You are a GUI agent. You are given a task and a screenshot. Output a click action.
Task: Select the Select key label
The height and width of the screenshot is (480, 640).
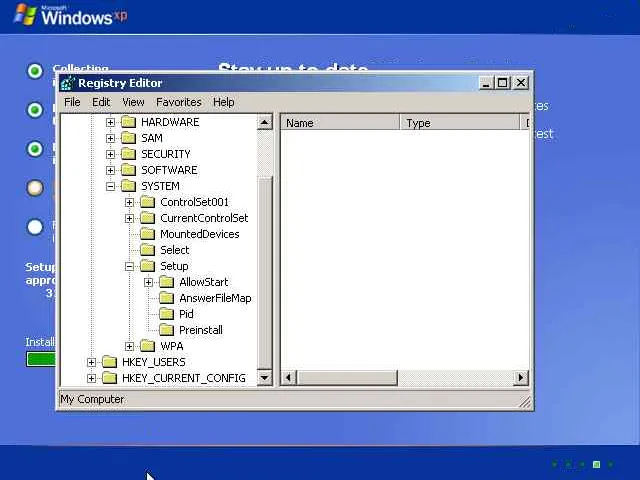[175, 250]
